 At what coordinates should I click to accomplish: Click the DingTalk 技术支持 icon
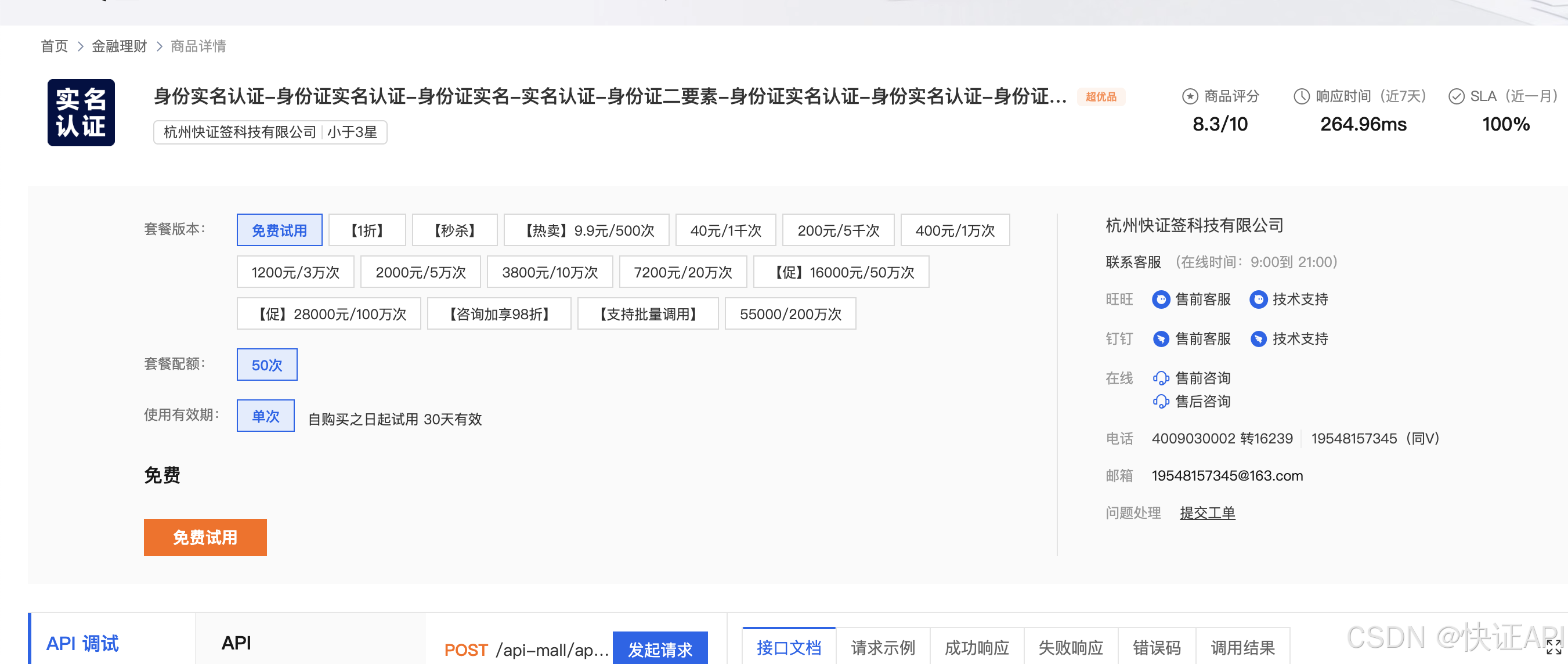(1258, 339)
